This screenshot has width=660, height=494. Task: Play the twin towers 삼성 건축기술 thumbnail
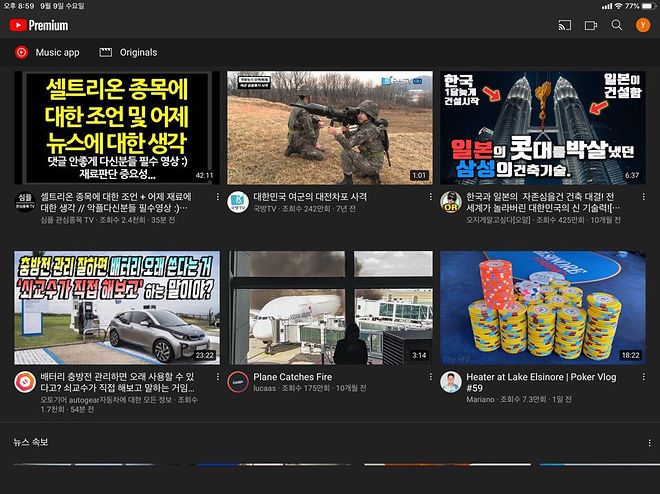tap(543, 127)
